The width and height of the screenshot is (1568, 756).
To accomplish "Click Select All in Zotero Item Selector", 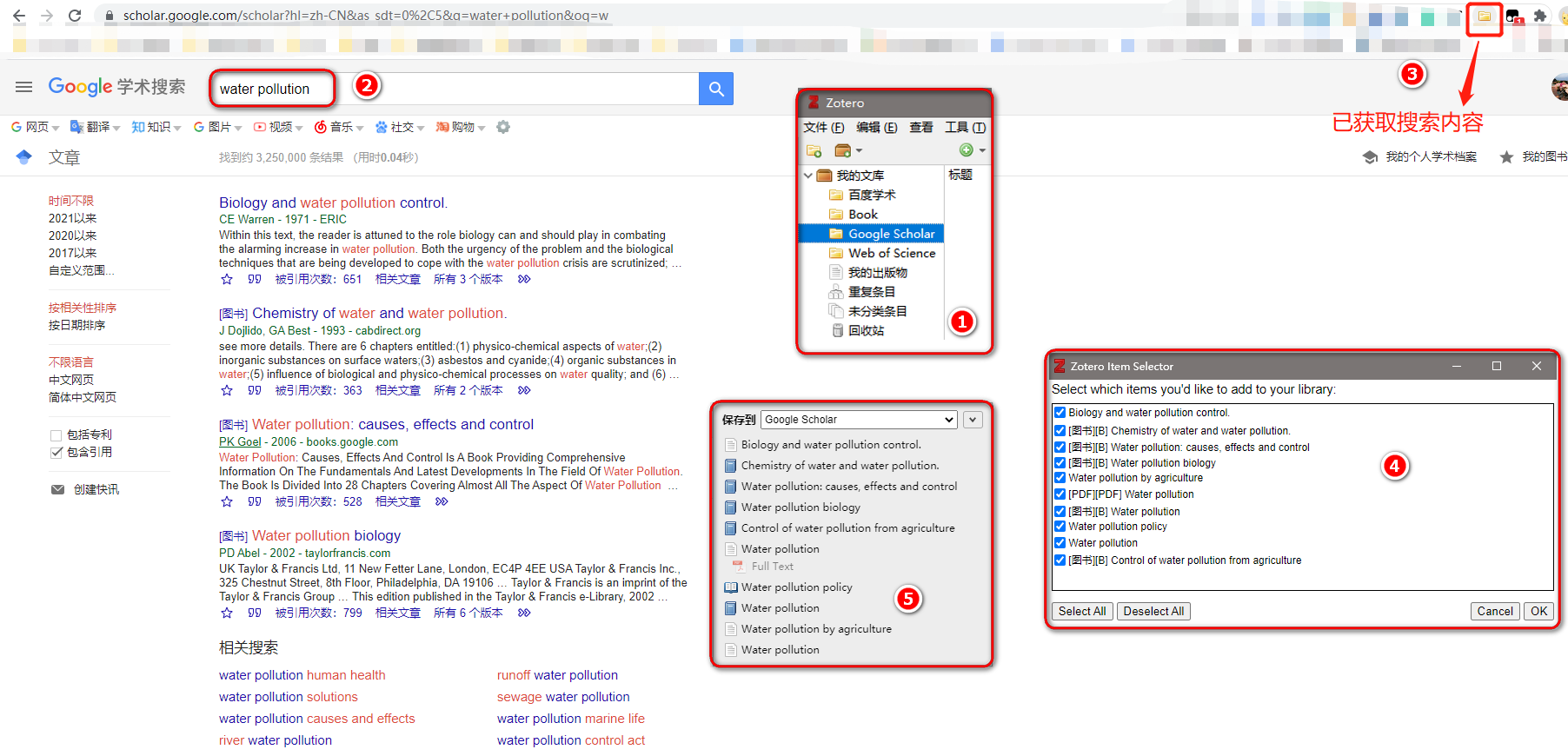I will coord(1082,611).
